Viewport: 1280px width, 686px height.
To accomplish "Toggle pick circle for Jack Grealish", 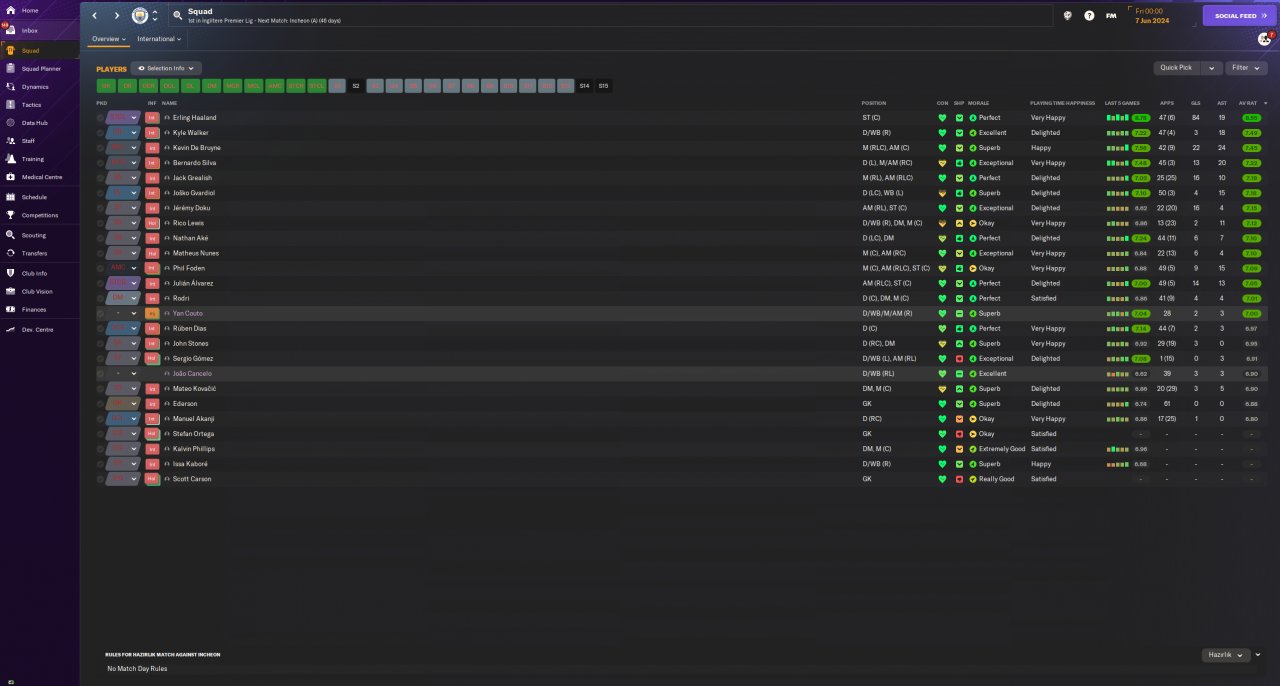I will tap(100, 178).
